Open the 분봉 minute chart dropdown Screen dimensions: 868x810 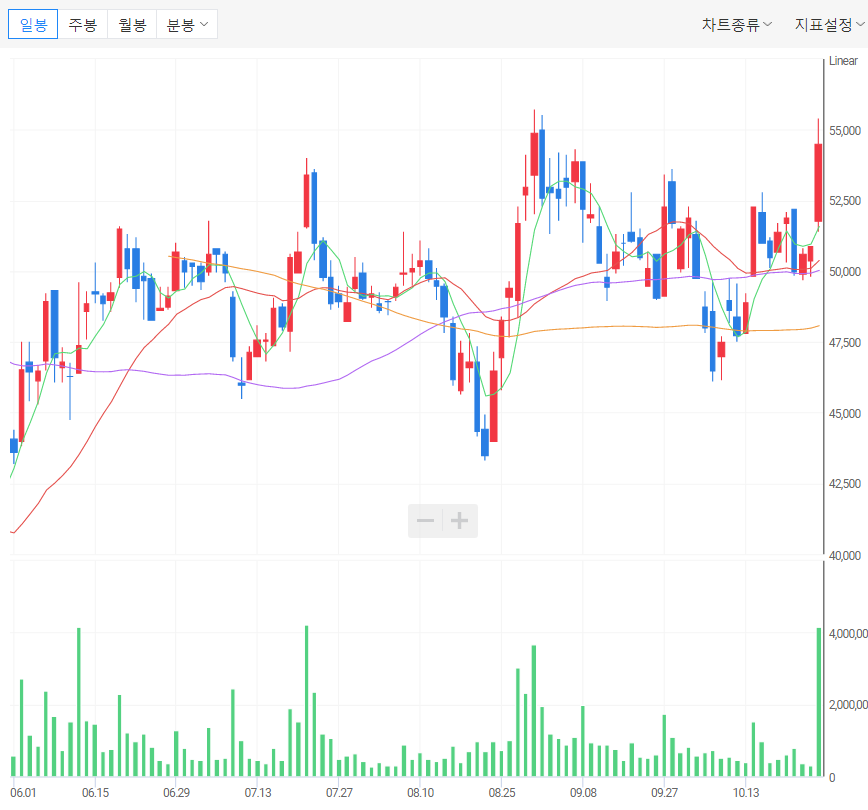[187, 24]
